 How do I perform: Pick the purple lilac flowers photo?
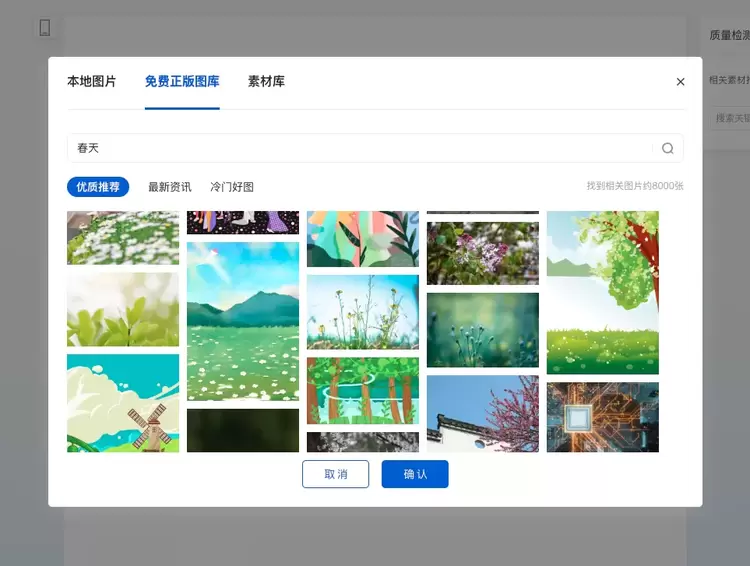point(482,253)
